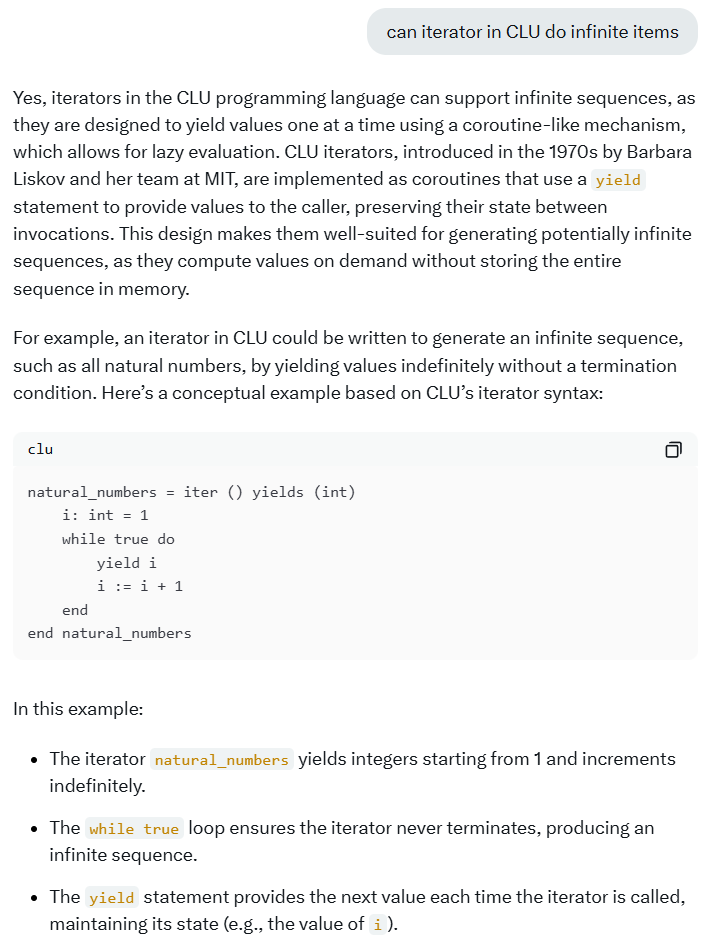Click the clu language label on code block
The width and height of the screenshot is (707, 949).
tap(40, 449)
